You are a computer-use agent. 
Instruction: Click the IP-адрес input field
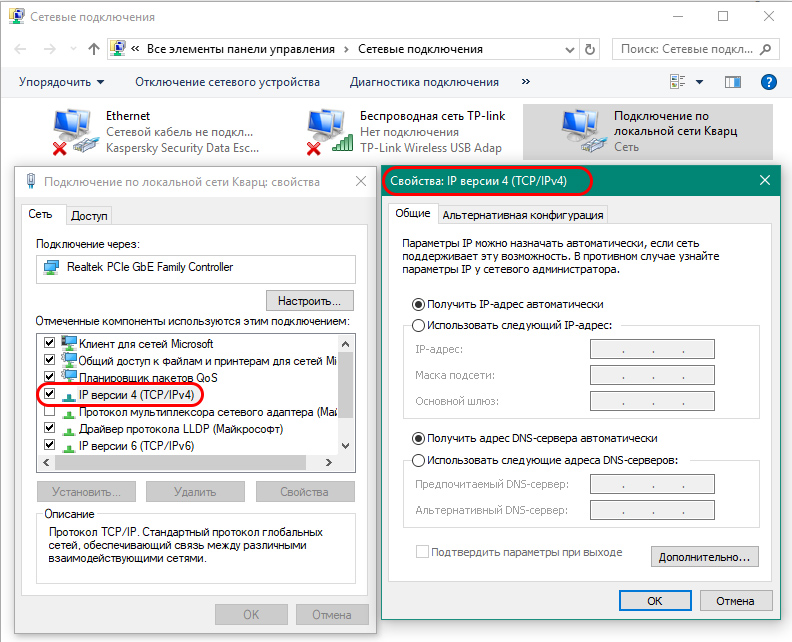[x=652, y=349]
